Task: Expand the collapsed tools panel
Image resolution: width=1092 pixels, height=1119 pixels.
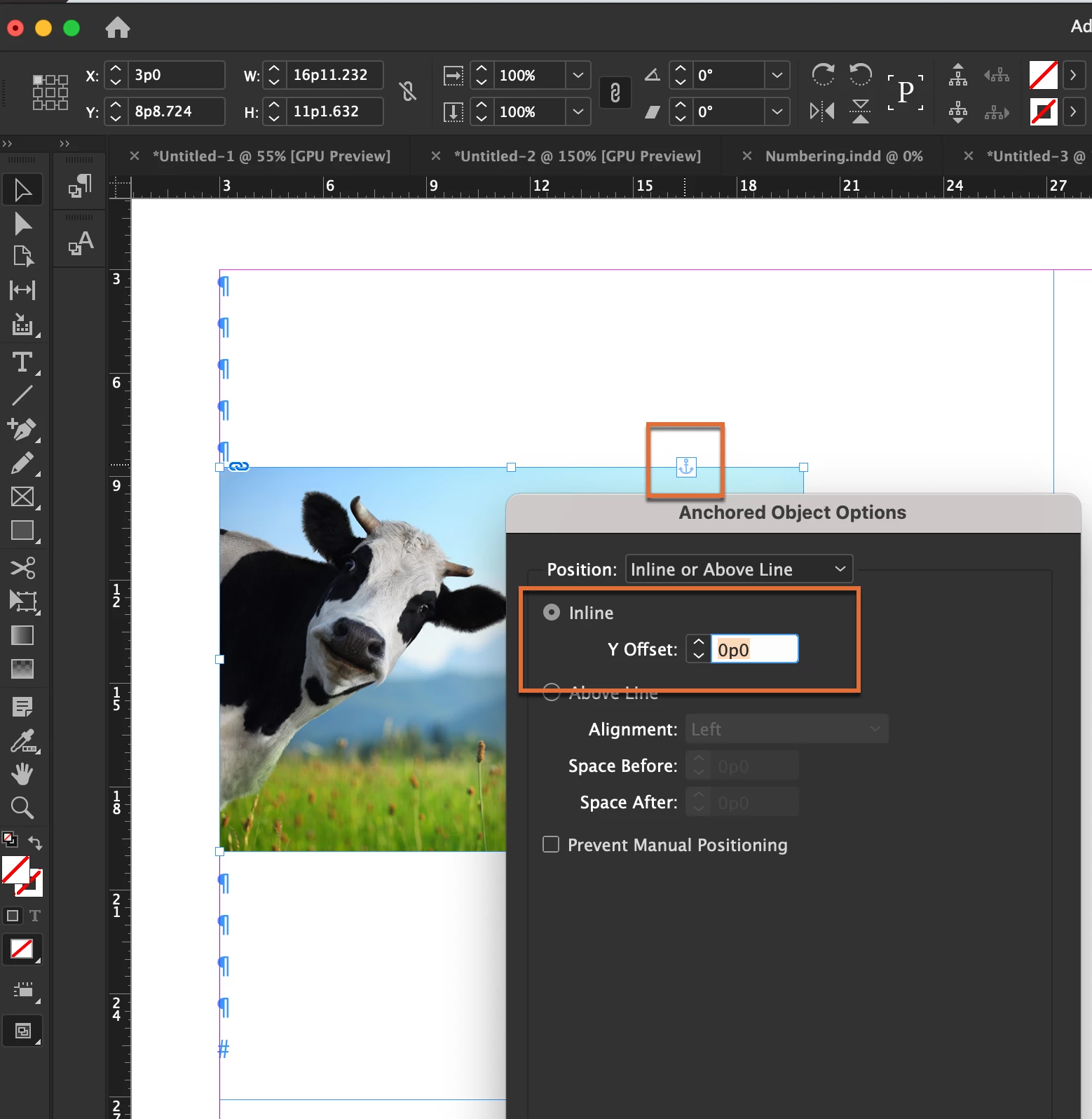Action: pos(8,144)
